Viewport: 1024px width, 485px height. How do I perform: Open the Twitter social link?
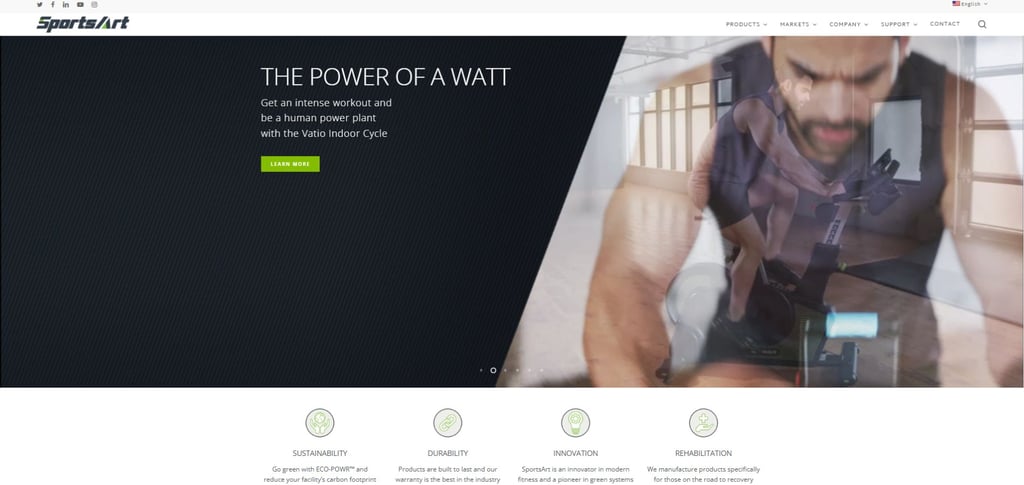point(39,5)
